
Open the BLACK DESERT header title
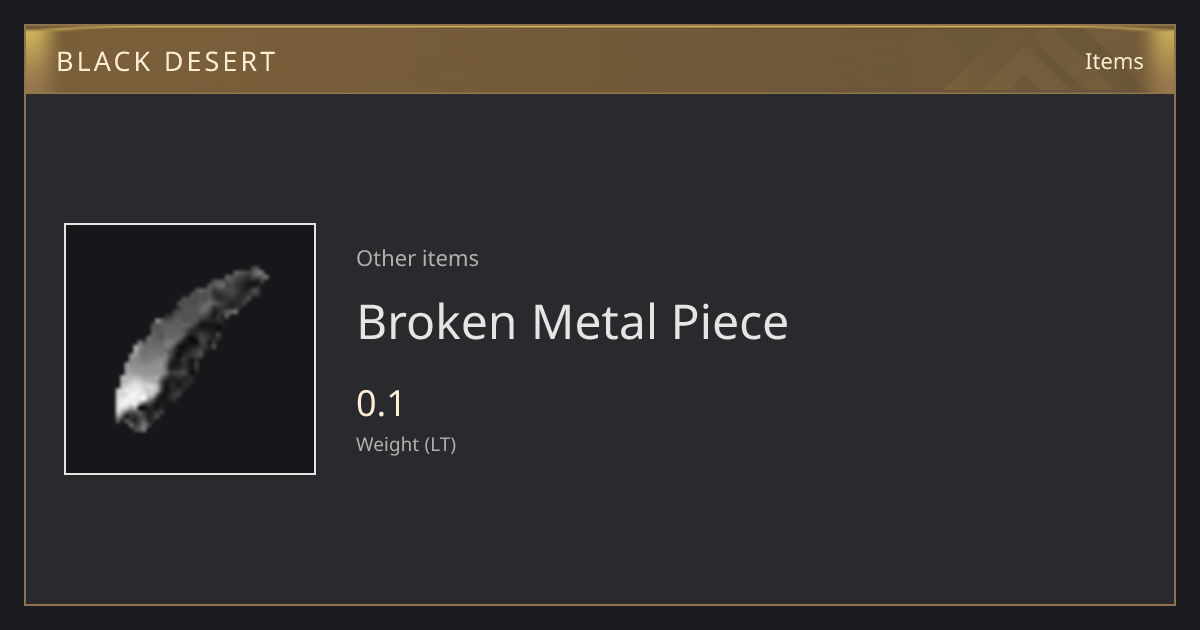(166, 62)
